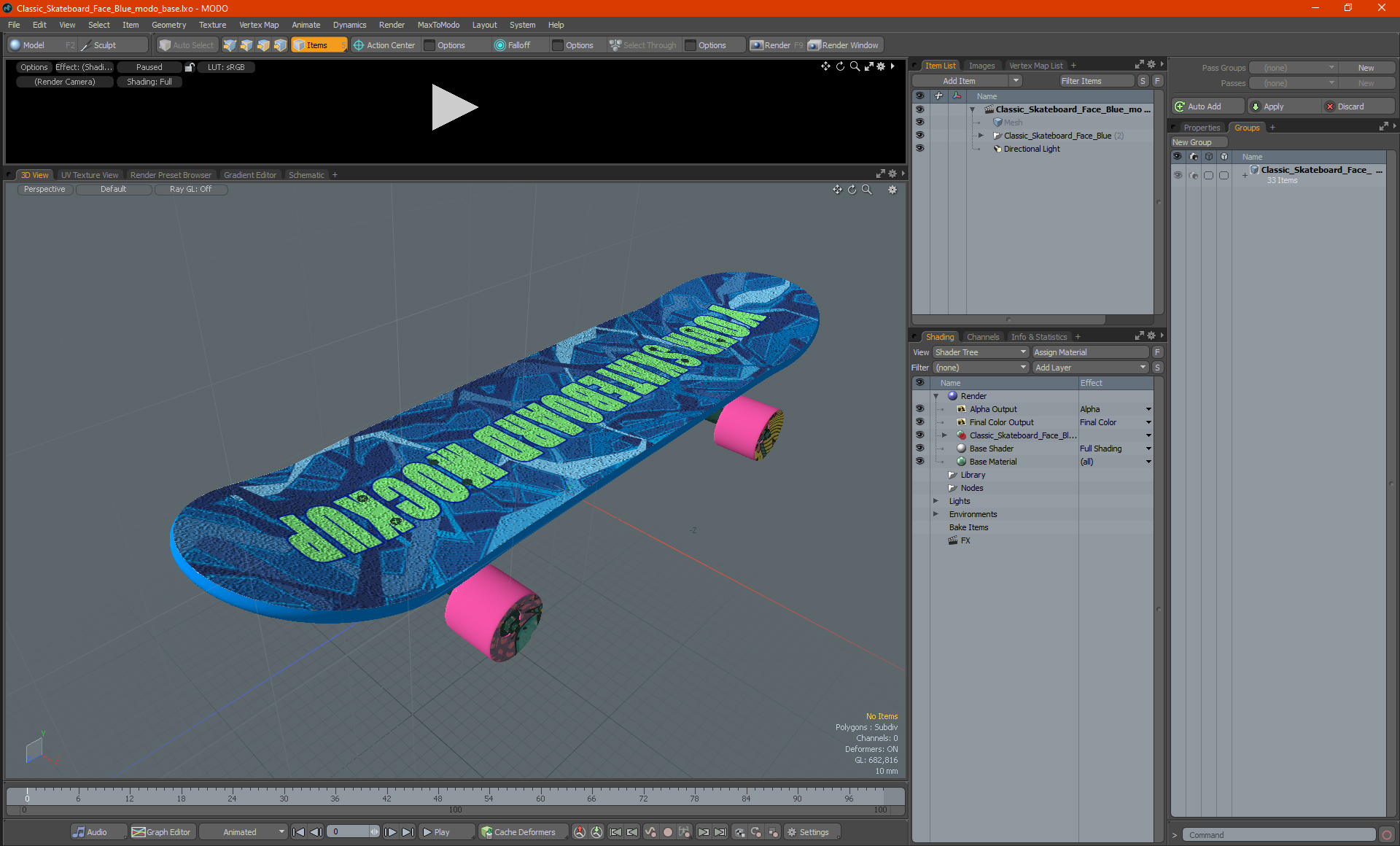The image size is (1400, 846).
Task: Toggle visibility of Base Shader layer
Action: tap(919, 449)
